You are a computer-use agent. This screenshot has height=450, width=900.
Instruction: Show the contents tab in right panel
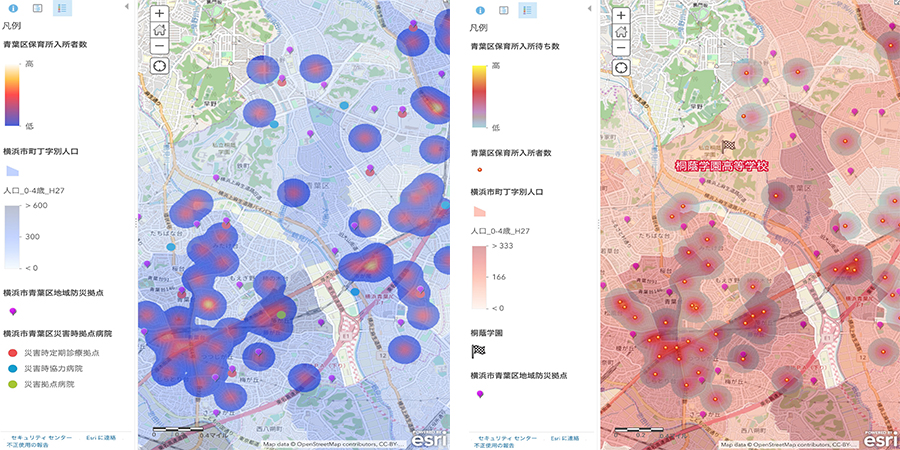pyautogui.click(x=504, y=10)
